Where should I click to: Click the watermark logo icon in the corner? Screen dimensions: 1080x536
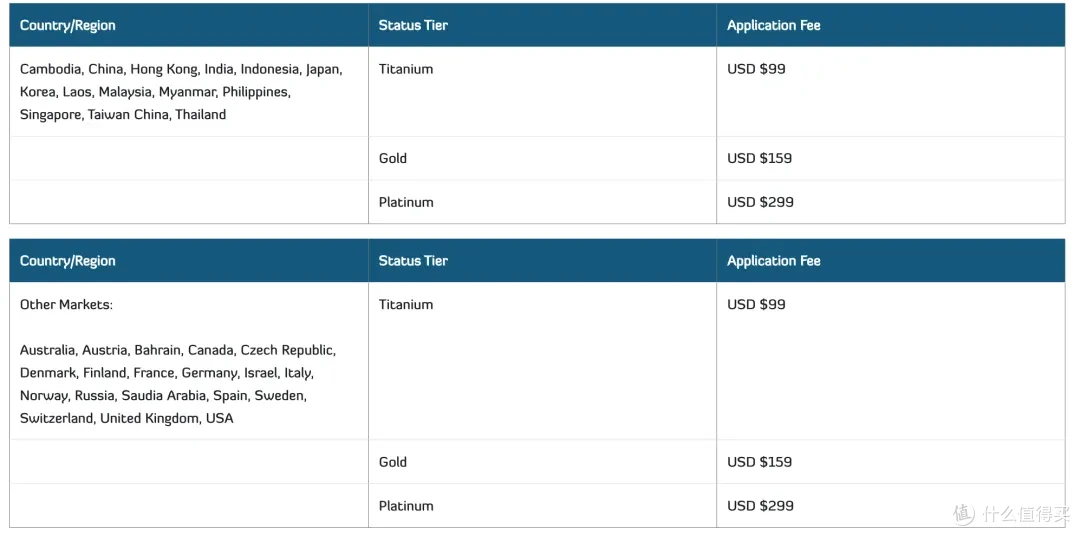click(x=964, y=513)
